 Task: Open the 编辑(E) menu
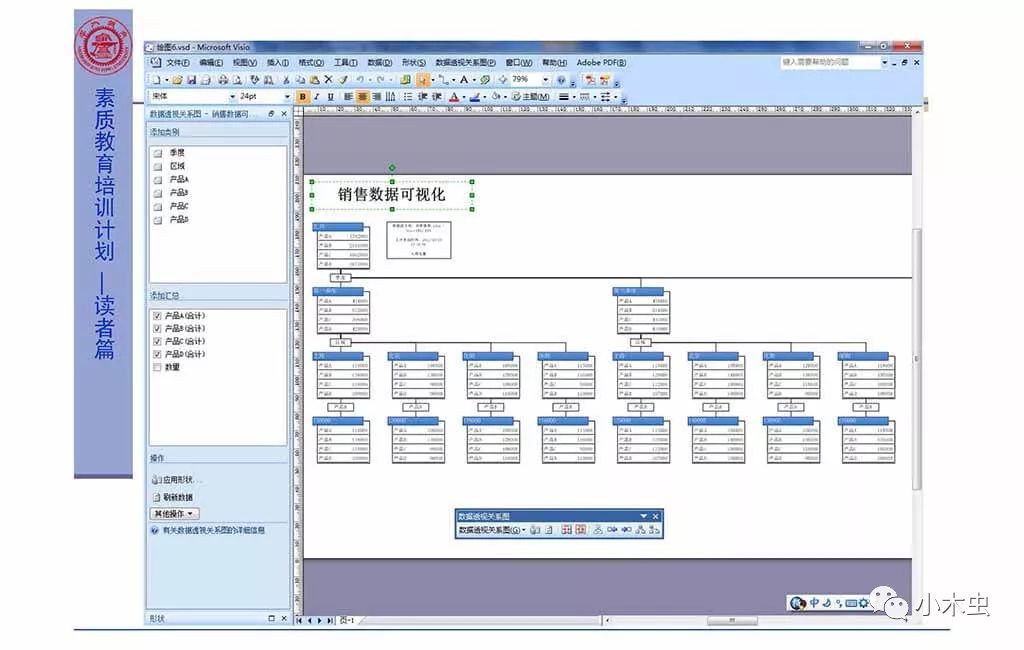click(x=210, y=63)
